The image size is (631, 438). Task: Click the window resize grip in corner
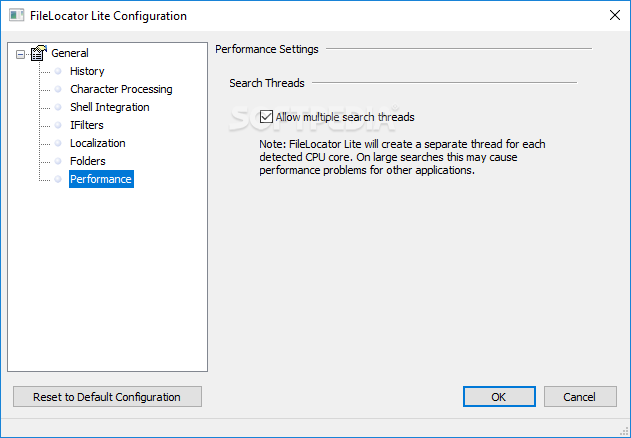[x=625, y=431]
